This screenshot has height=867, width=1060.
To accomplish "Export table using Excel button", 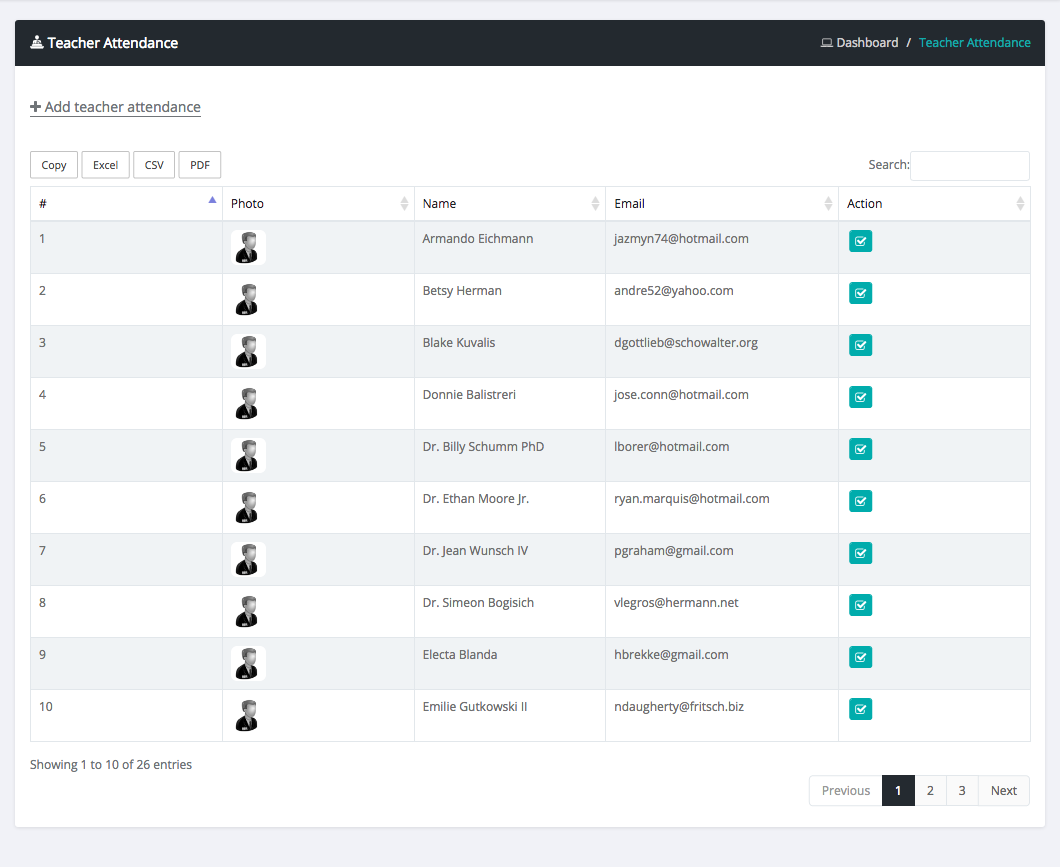I will pyautogui.click(x=105, y=165).
